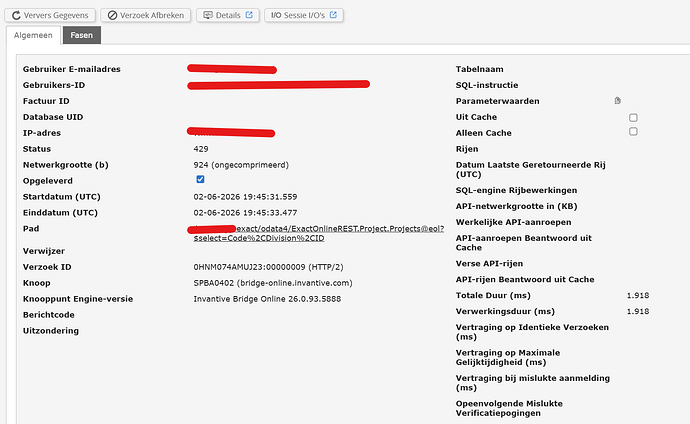Click the Rijen label
The width and height of the screenshot is (690, 424).
[x=467, y=149]
